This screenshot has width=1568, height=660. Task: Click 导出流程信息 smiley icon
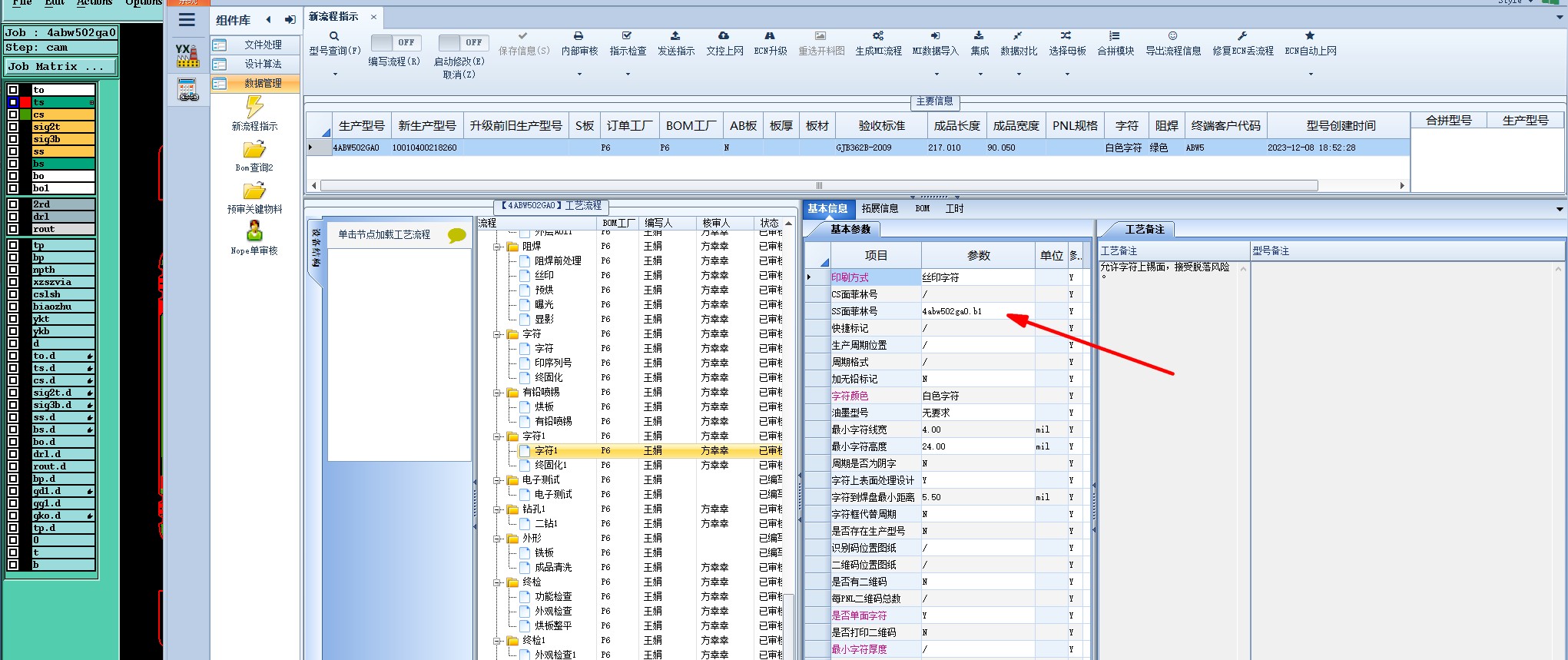click(x=1172, y=36)
